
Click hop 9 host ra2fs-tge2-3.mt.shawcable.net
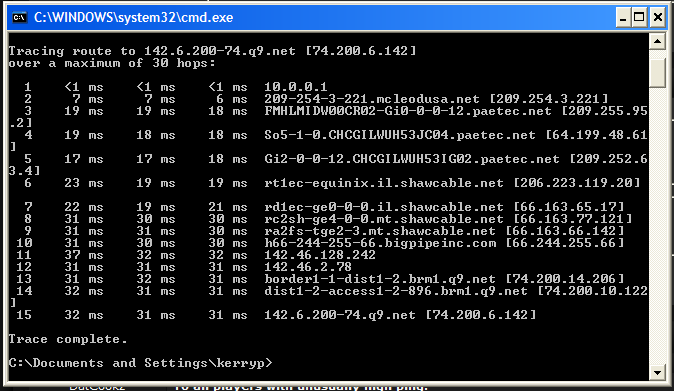pos(380,232)
